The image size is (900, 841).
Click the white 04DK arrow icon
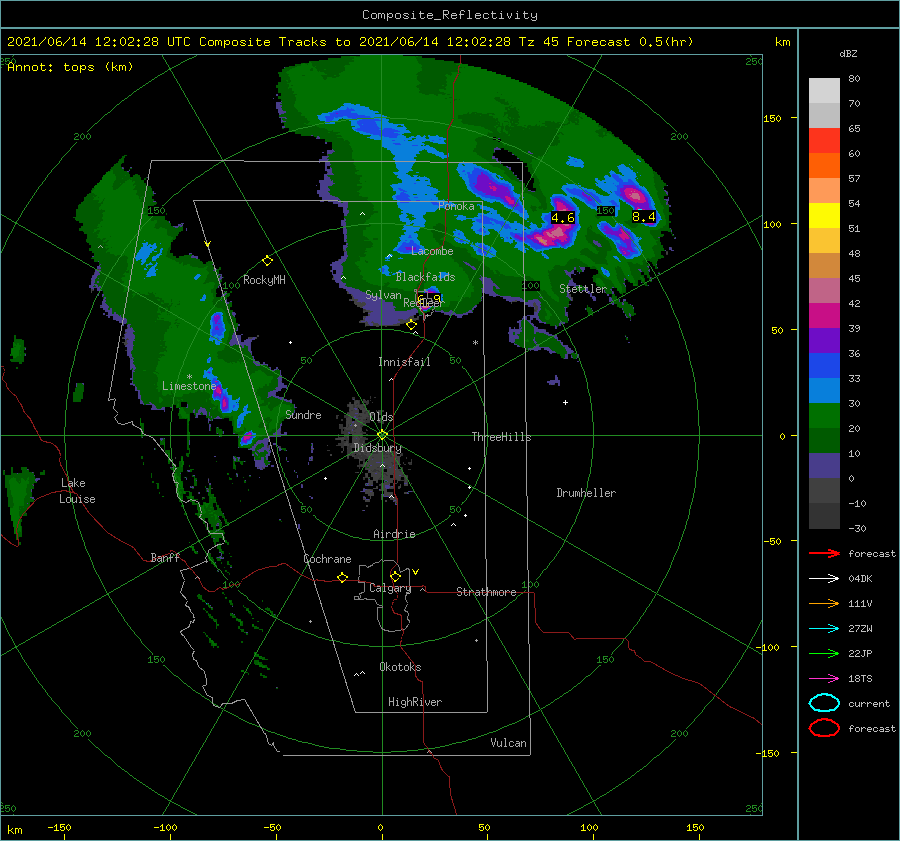pyautogui.click(x=824, y=579)
